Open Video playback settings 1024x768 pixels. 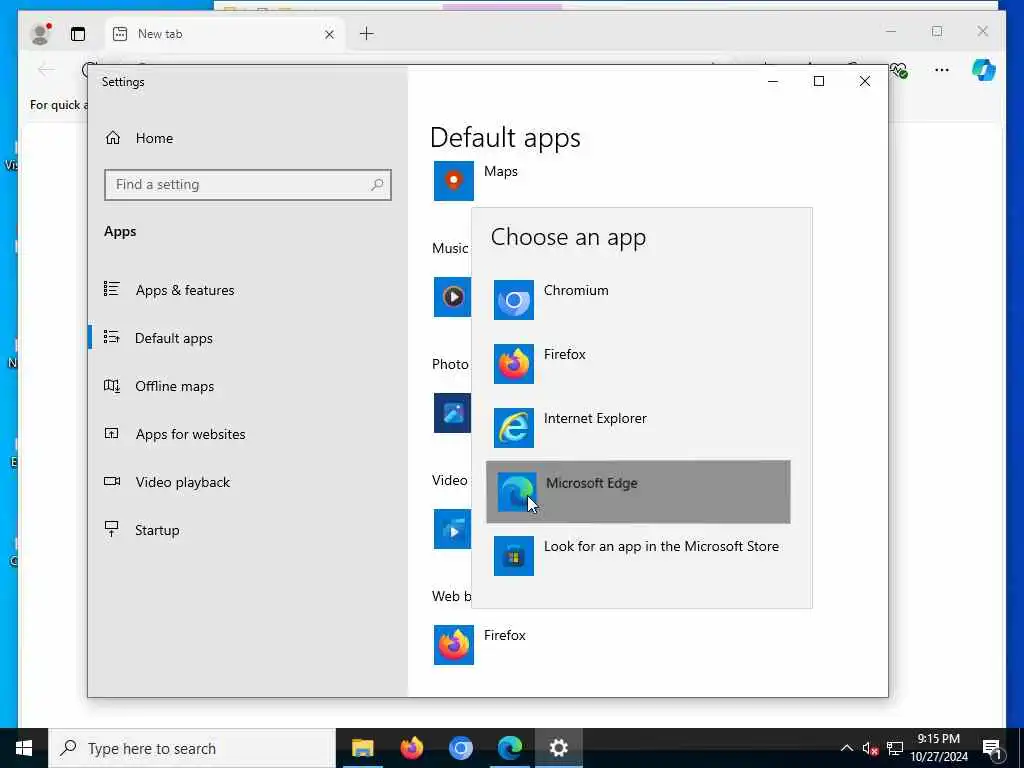coord(248,482)
